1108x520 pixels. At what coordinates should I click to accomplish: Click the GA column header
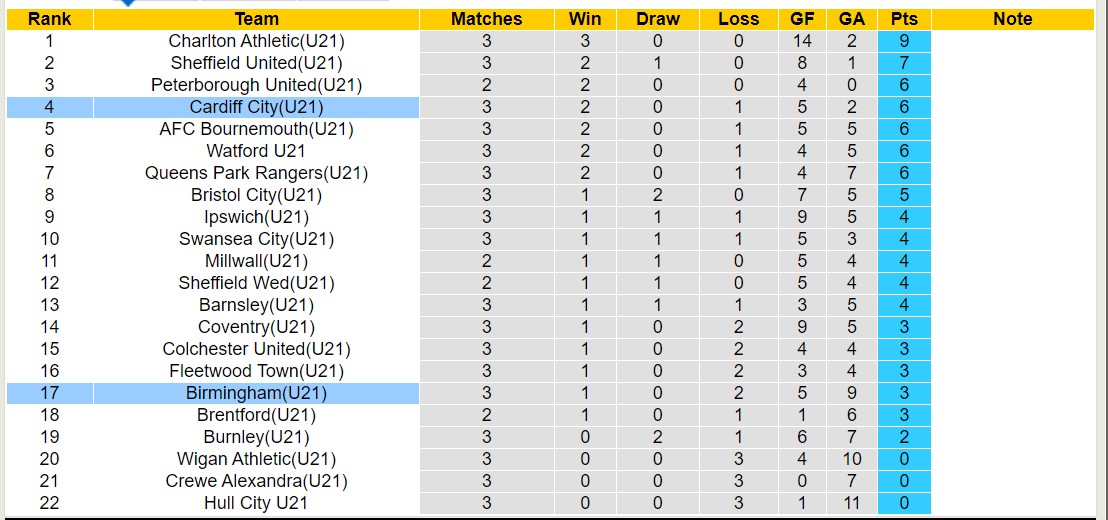click(852, 19)
